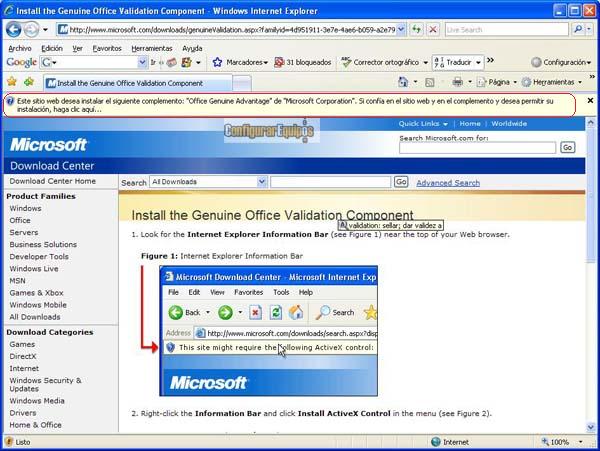This screenshot has height=451, width=600.
Task: Open the Windows product family link
Action: point(25,208)
